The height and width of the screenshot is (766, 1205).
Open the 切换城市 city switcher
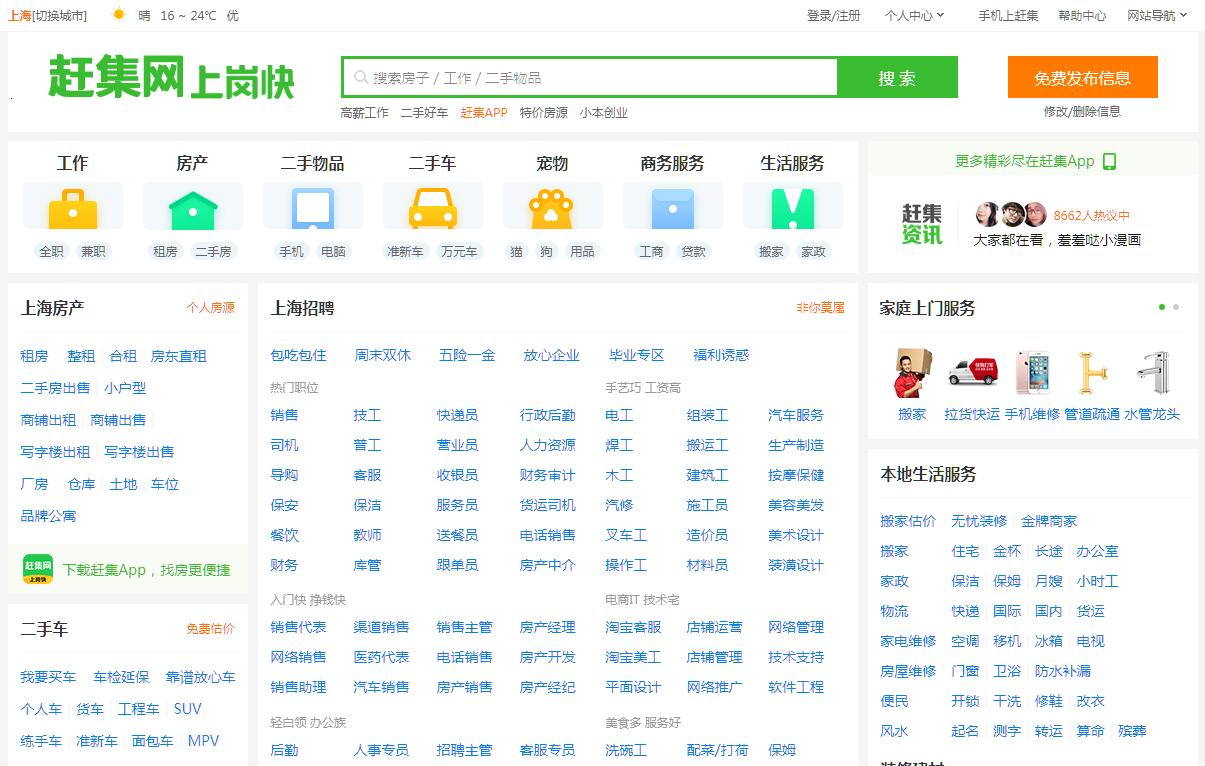coord(60,16)
